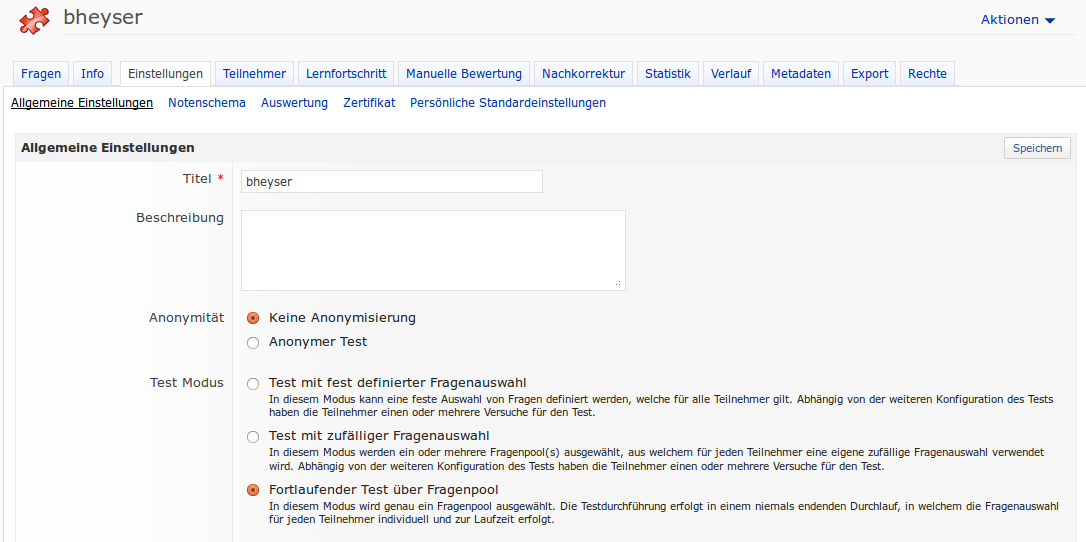Open the Aktionen dropdown menu
This screenshot has height=542, width=1086.
1017,20
